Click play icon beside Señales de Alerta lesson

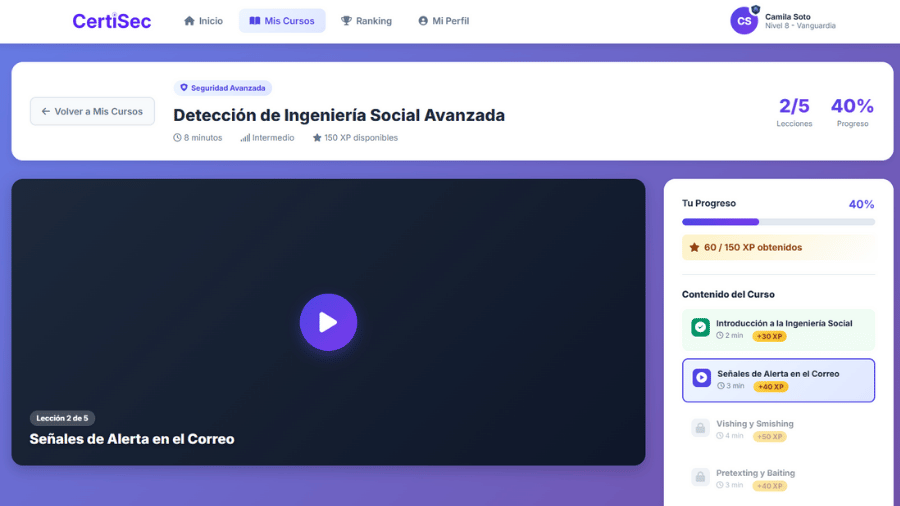[701, 378]
